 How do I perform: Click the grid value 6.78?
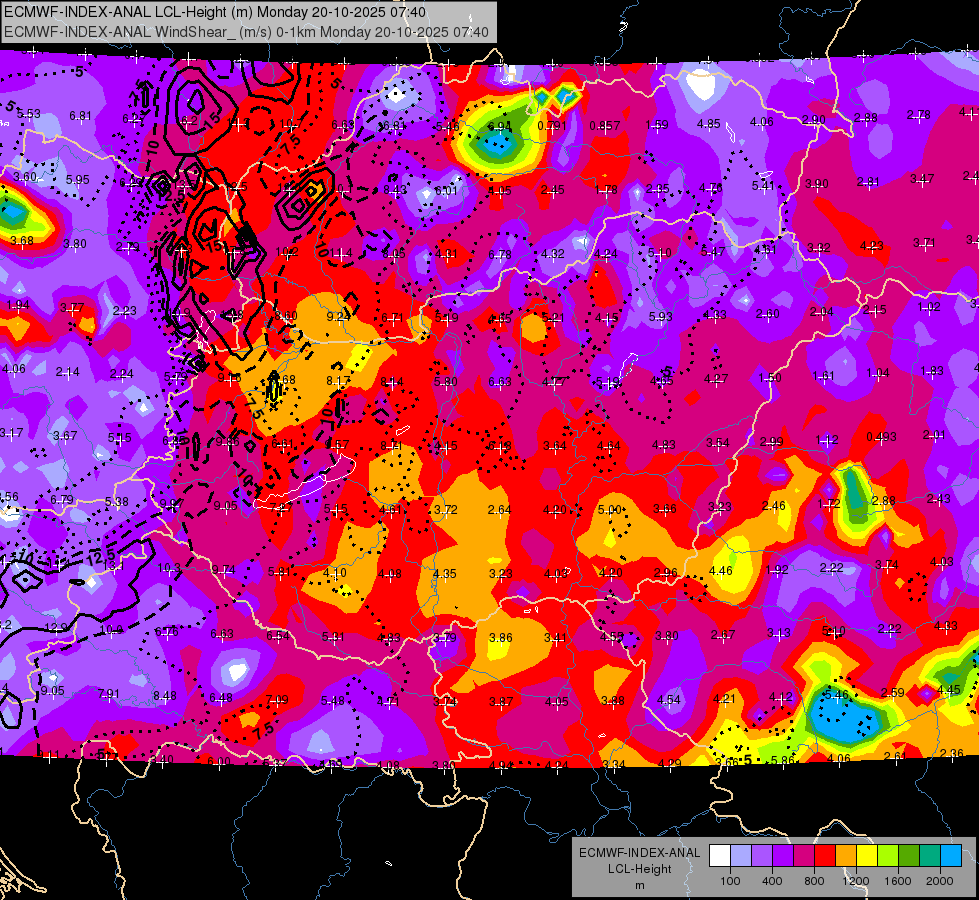click(x=499, y=254)
